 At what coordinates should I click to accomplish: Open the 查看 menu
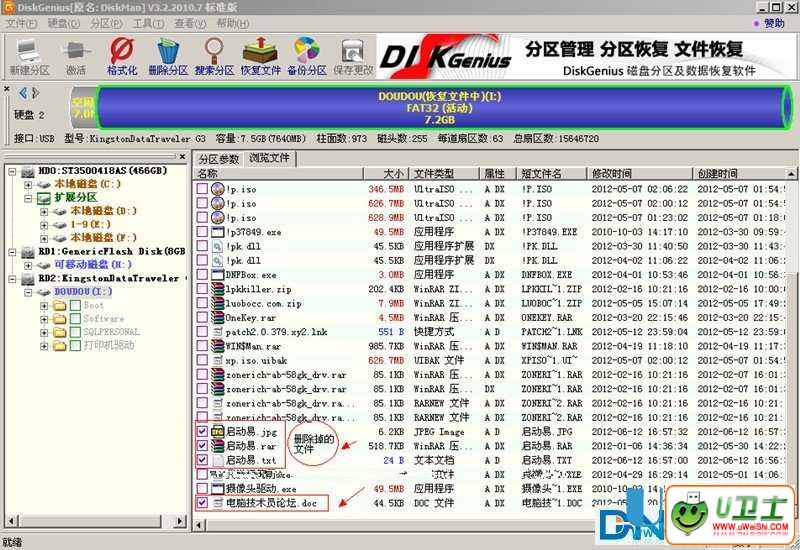(190, 23)
